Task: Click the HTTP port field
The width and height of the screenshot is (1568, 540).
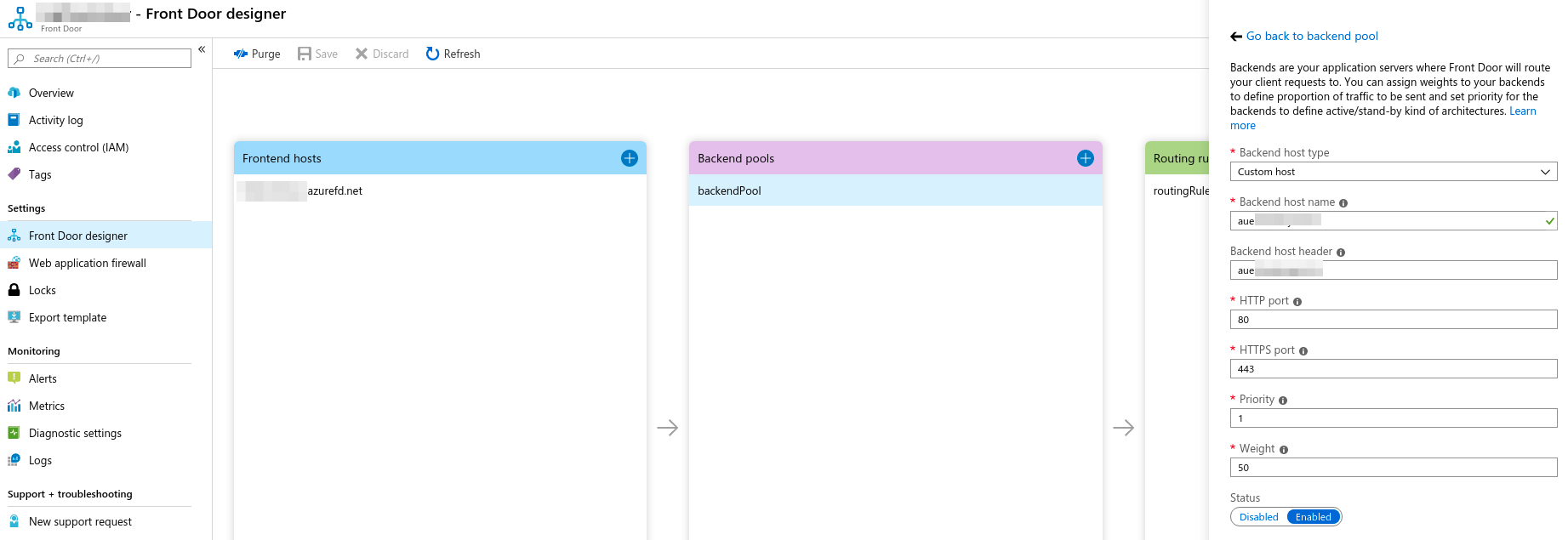Action: pyautogui.click(x=1394, y=320)
